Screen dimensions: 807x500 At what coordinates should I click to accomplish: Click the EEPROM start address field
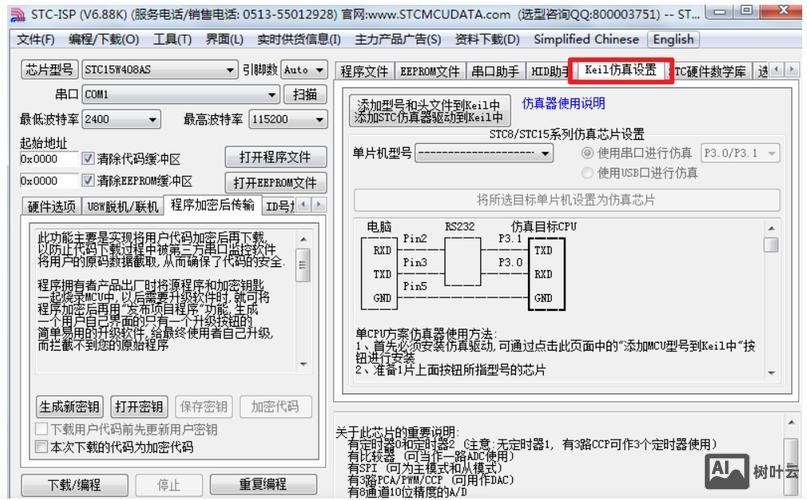(x=48, y=181)
